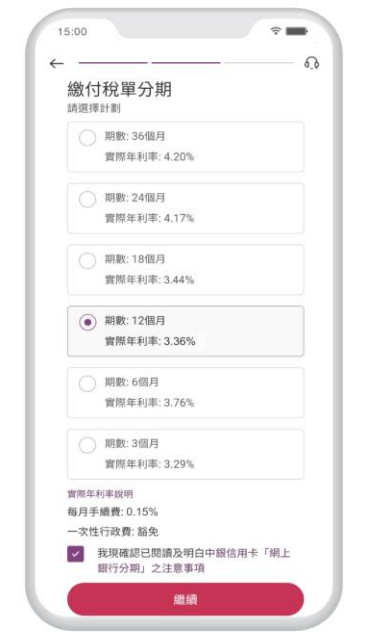Tap the 實際年利率: 3.29% plan card
Screen dimensions: 365x642
click(x=186, y=454)
